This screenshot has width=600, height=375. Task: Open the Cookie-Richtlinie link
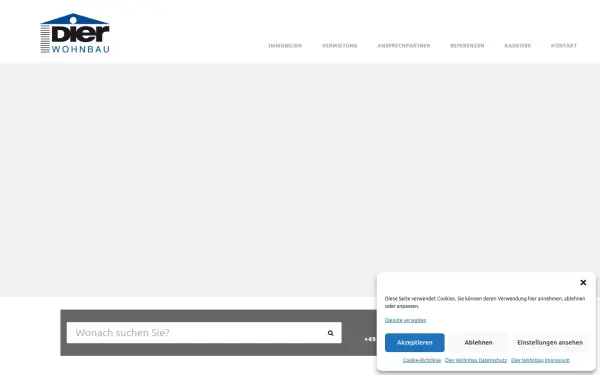[x=422, y=360]
